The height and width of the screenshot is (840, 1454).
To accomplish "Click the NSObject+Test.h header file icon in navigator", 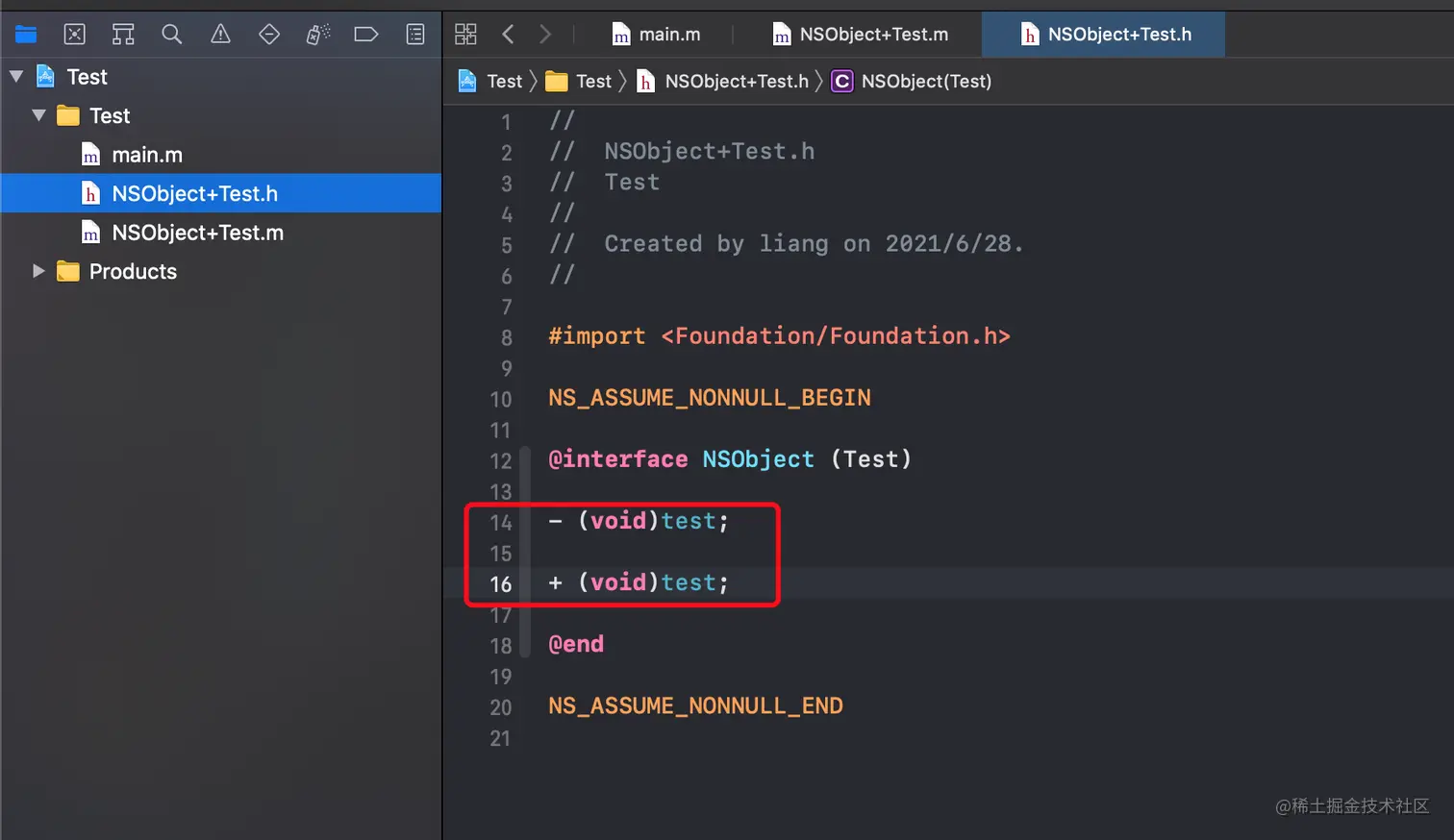I will 90,194.
